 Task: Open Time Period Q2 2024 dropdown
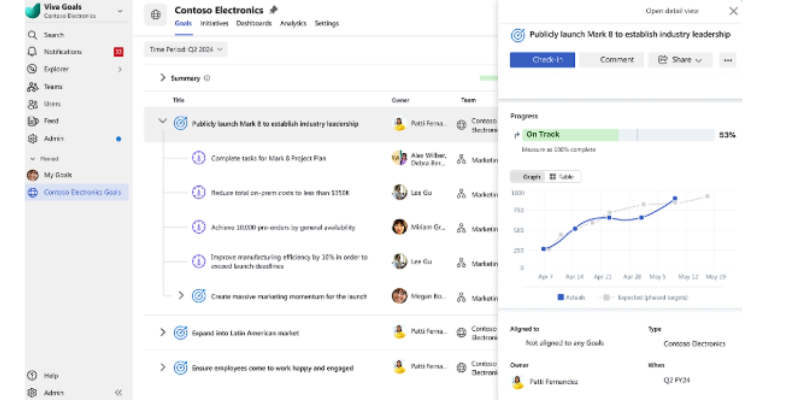pos(186,49)
